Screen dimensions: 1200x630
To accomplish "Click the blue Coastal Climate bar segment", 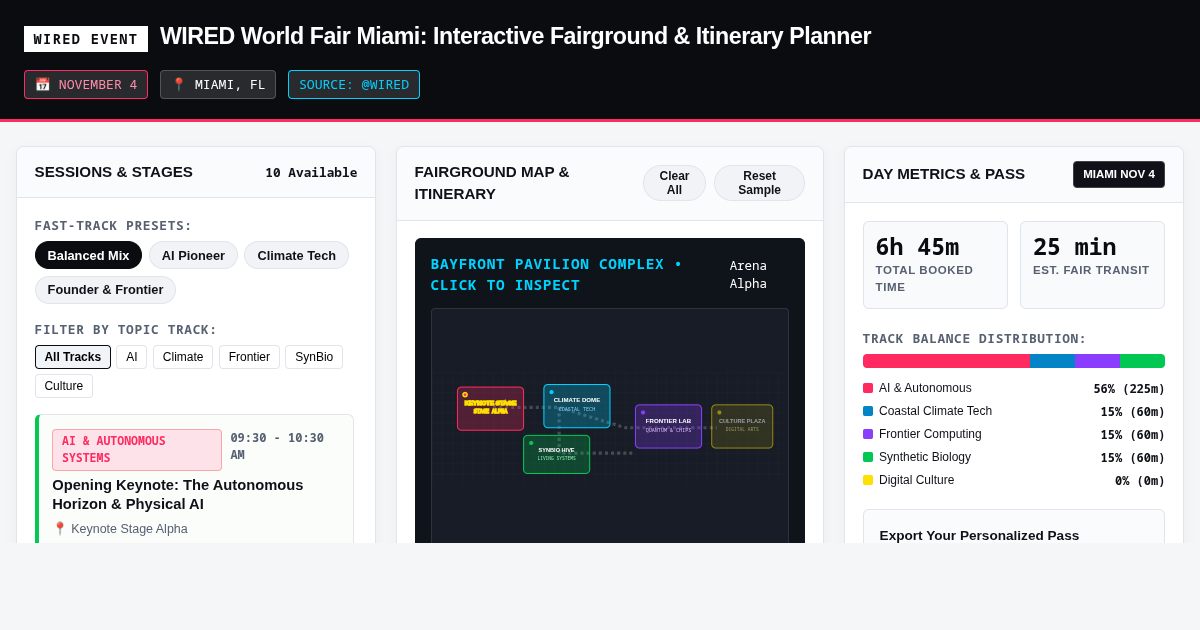I will pyautogui.click(x=1052, y=361).
